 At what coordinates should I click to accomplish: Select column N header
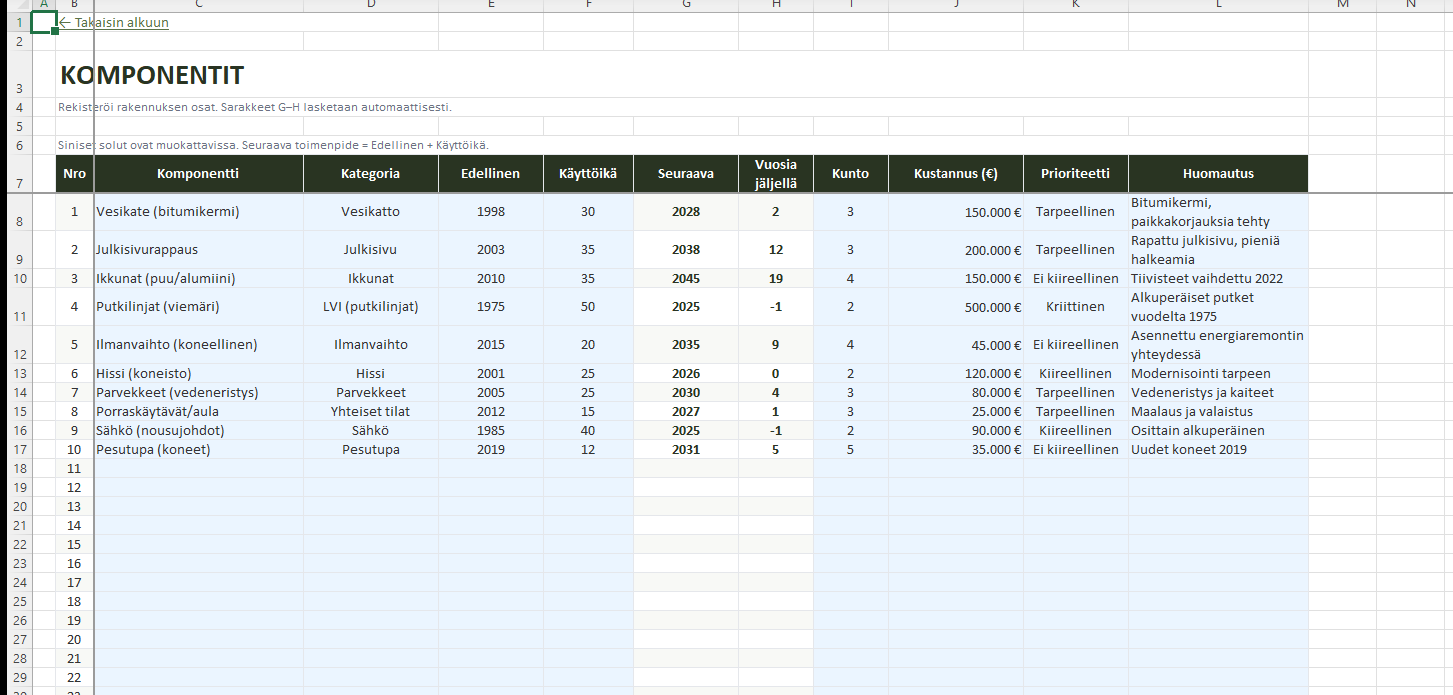1410,5
